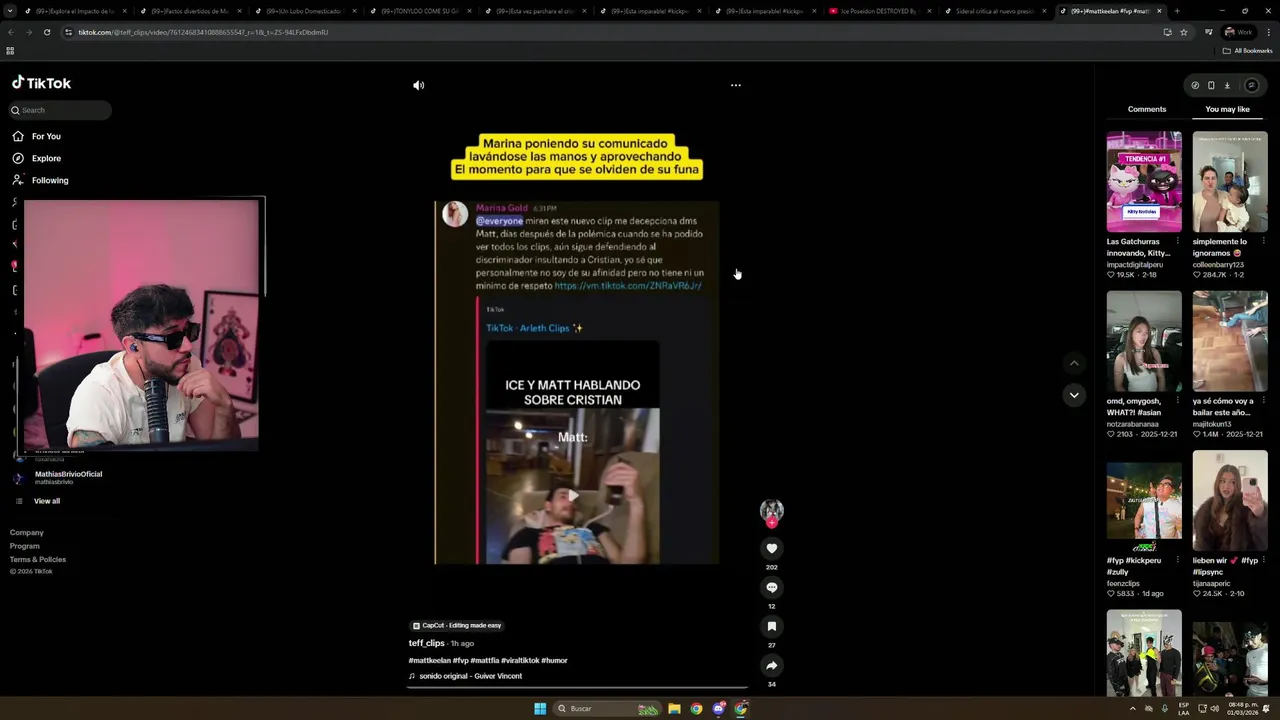The width and height of the screenshot is (1280, 720).
Task: Follow teff_clips via the avatar plus icon
Action: pos(771,522)
